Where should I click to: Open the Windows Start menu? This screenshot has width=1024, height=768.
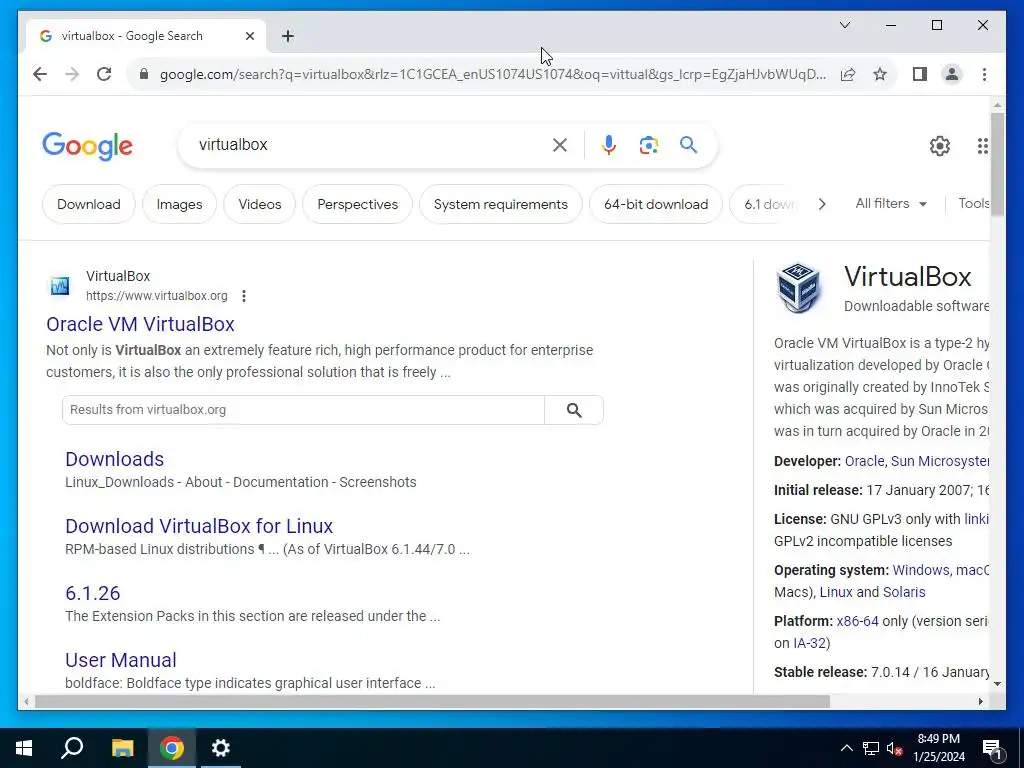[24, 748]
